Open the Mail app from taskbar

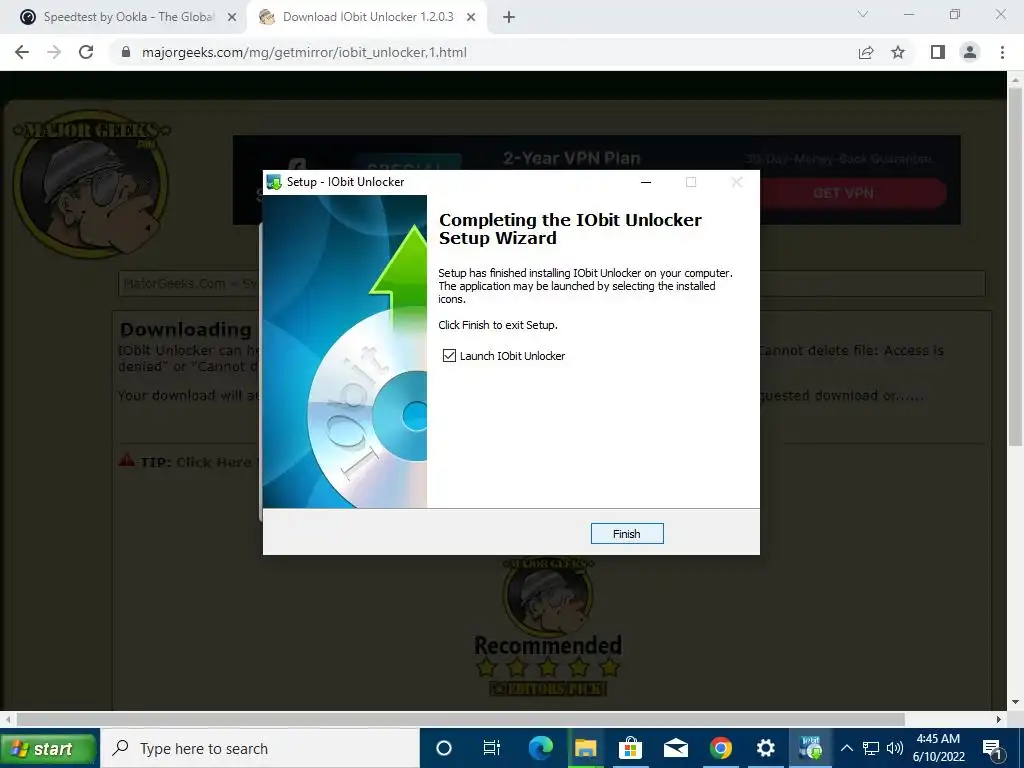(676, 748)
